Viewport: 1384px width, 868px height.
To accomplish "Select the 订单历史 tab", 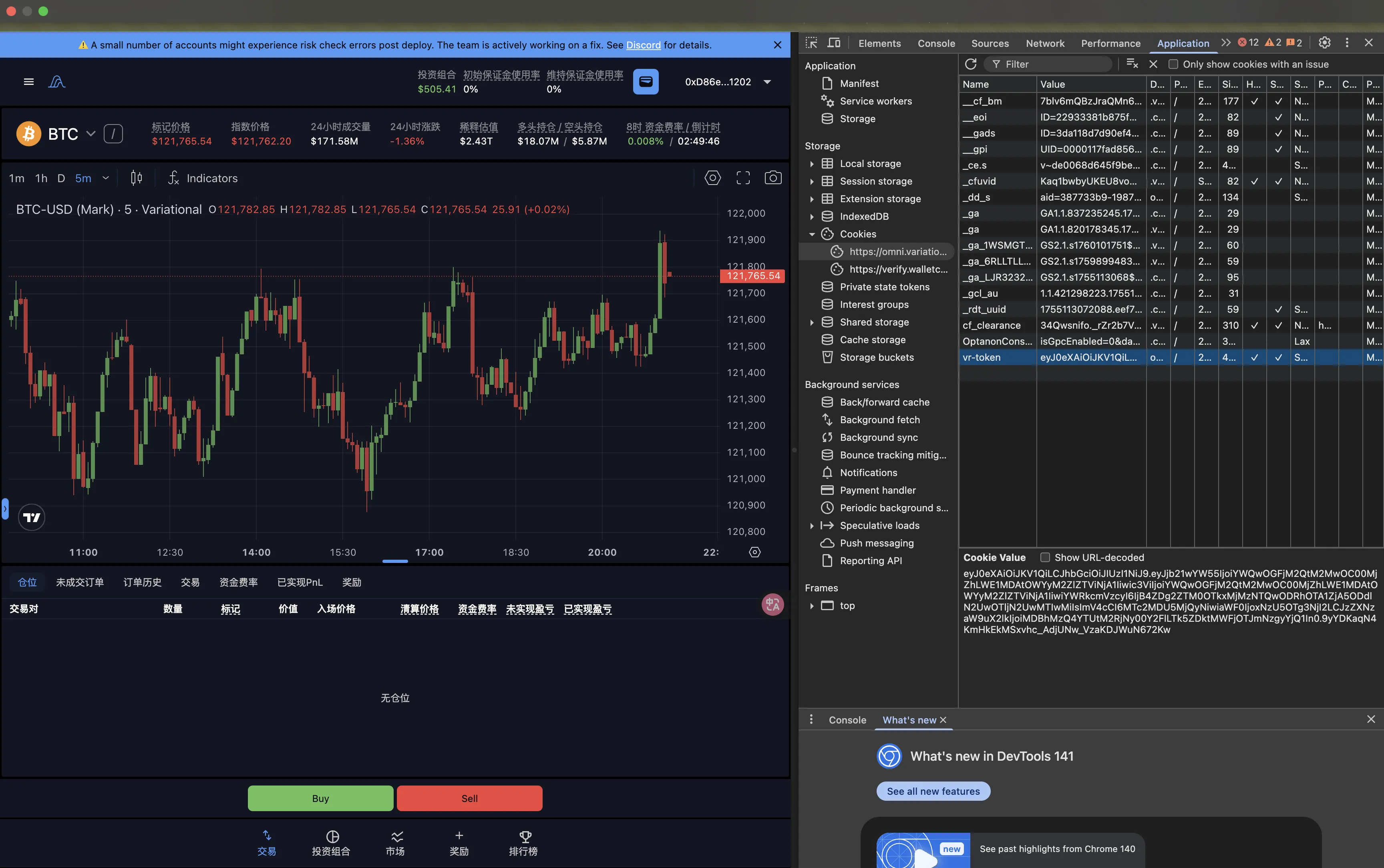I will tap(142, 582).
